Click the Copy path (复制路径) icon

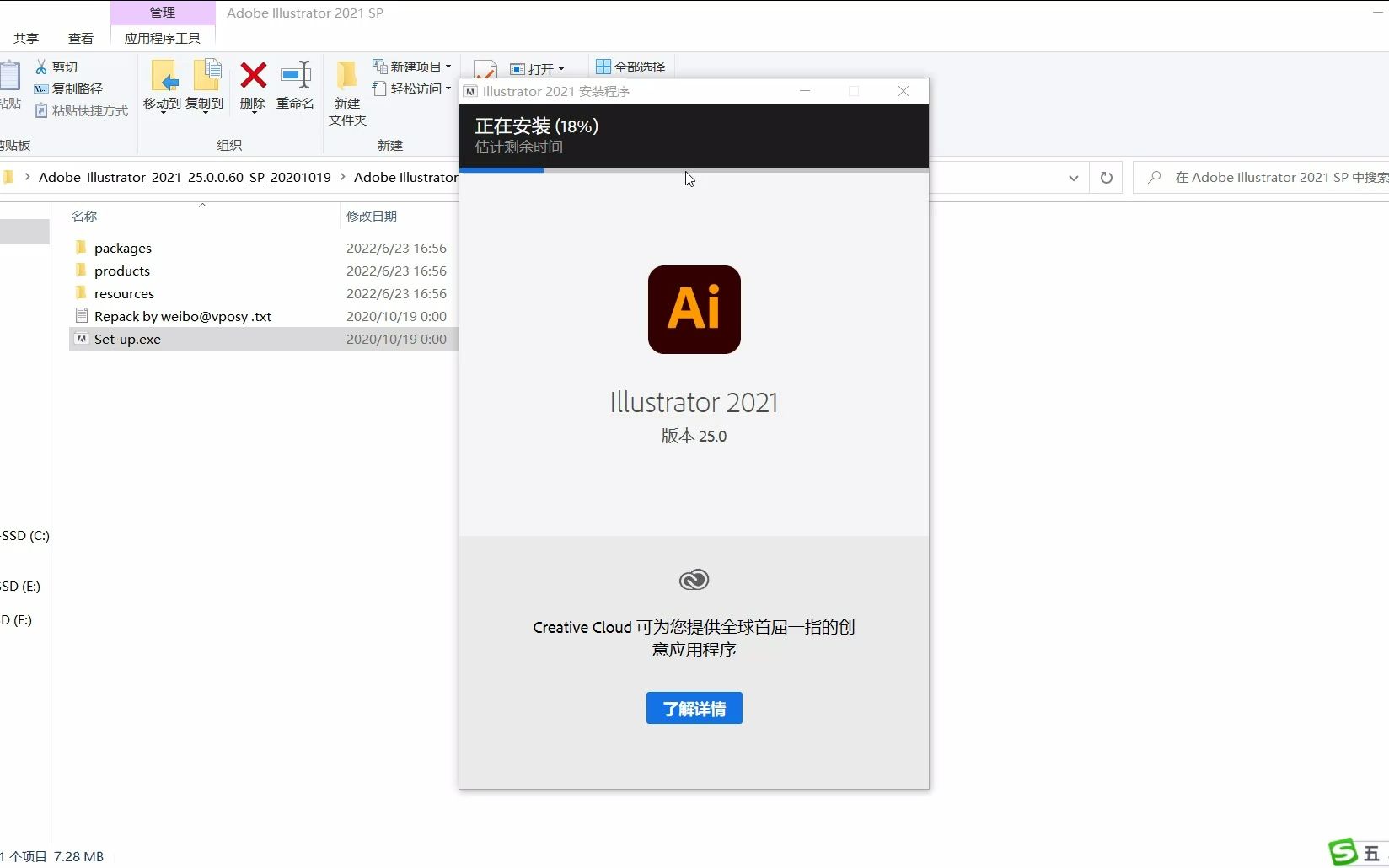point(69,88)
